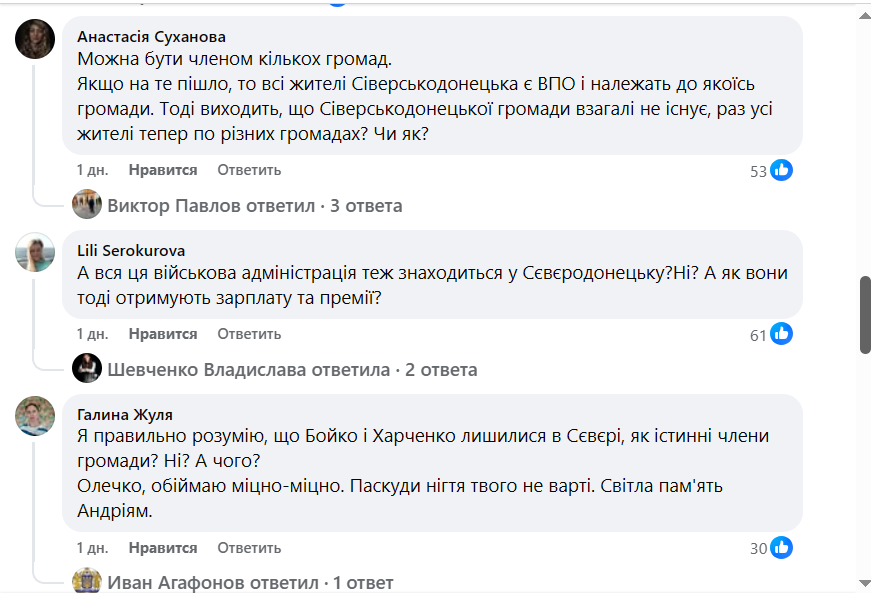871x593 pixels.
Task: Toggle Нравится on Lili Serokurova's comment
Action: [x=163, y=334]
